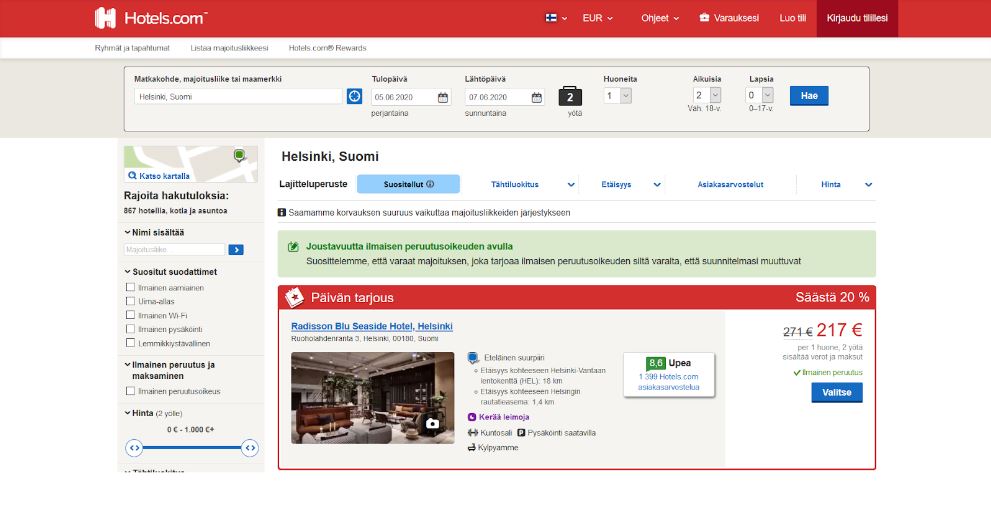Click the maximum price slider handle
Viewport: 991px width, 513px height.
(x=250, y=448)
